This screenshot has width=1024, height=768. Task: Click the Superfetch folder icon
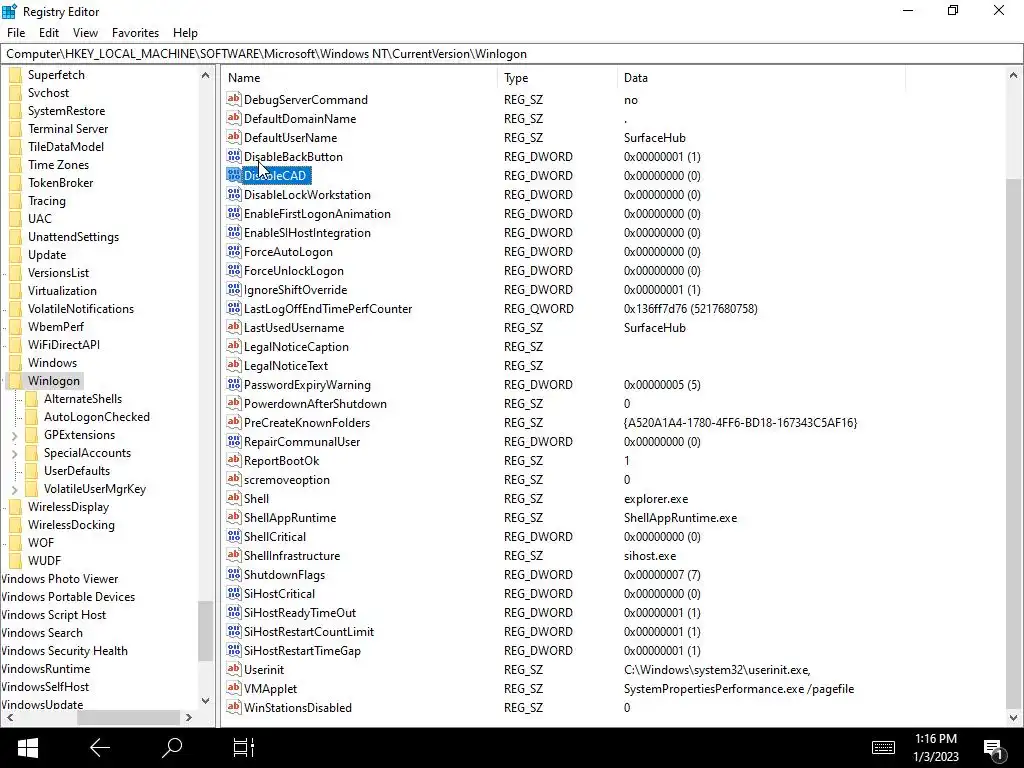tap(16, 74)
